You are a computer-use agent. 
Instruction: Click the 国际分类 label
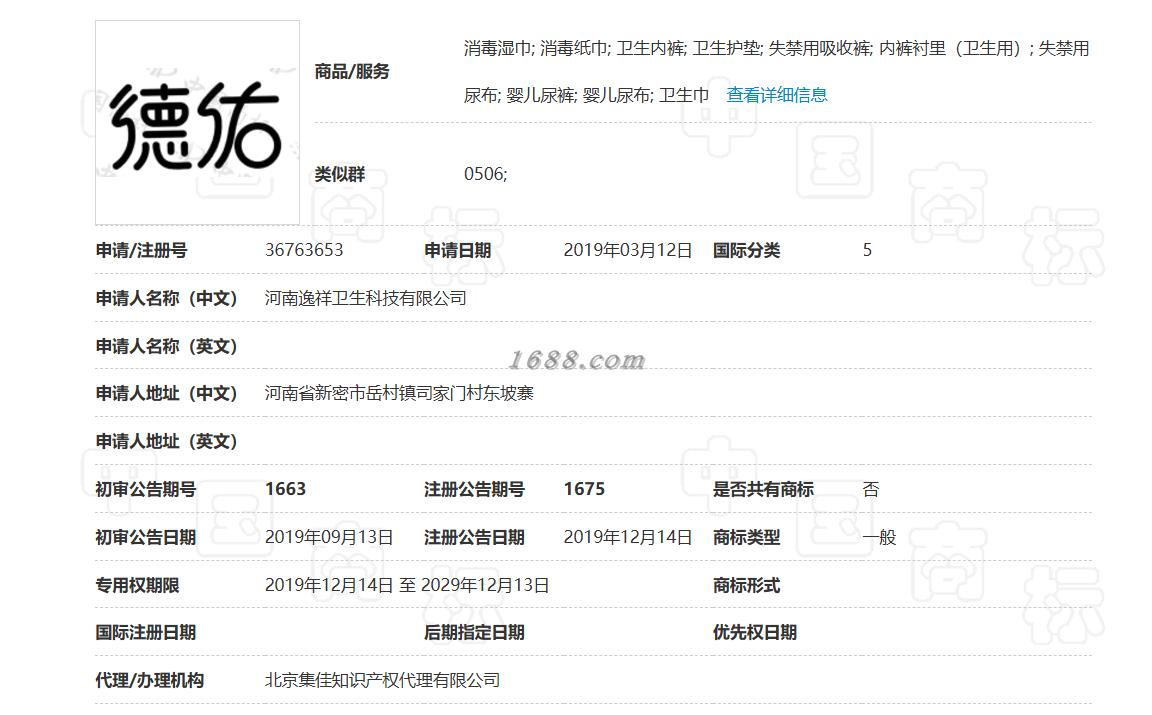pyautogui.click(x=746, y=251)
